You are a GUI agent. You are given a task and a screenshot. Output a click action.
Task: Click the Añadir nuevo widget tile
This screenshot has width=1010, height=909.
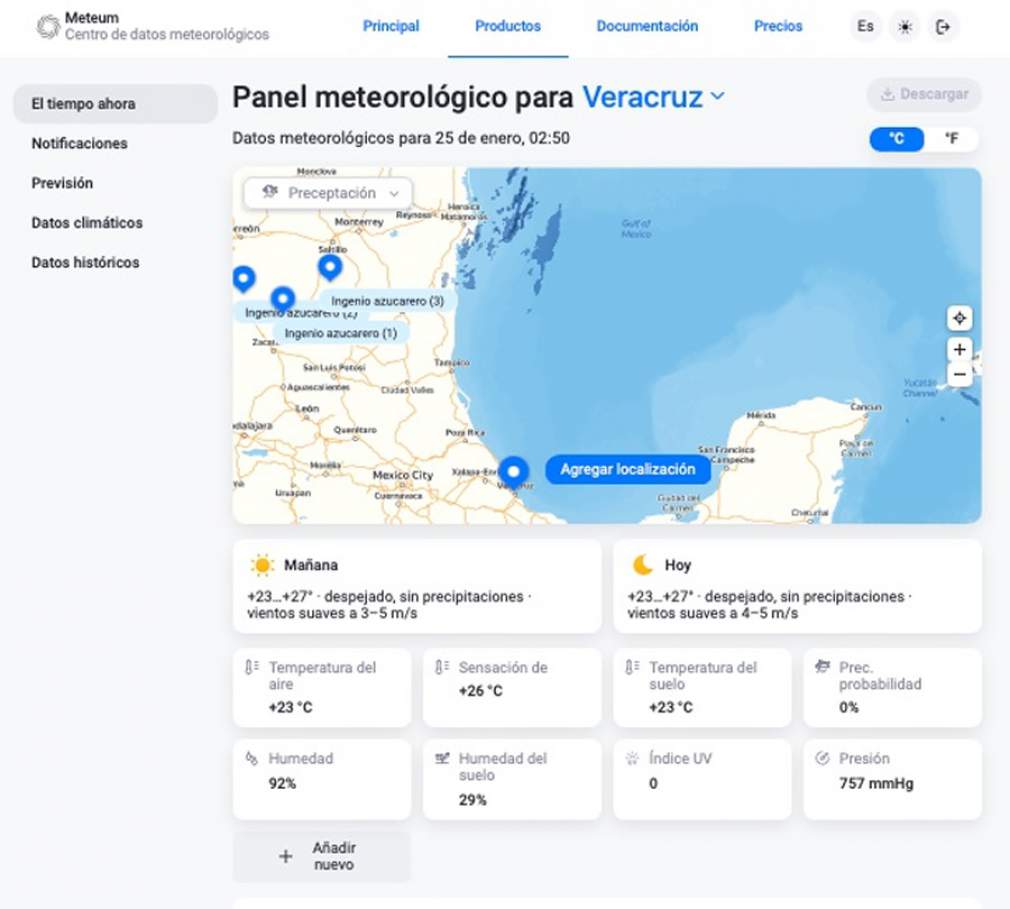click(x=321, y=856)
